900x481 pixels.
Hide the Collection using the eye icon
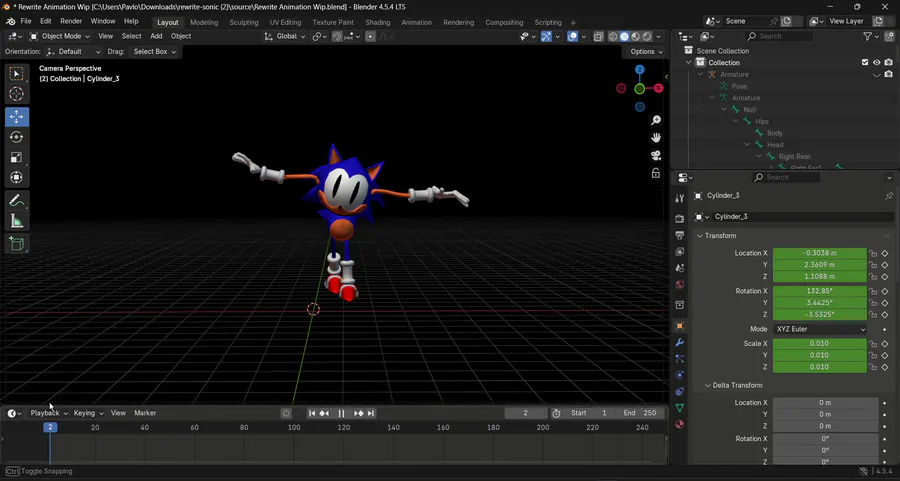tap(877, 62)
